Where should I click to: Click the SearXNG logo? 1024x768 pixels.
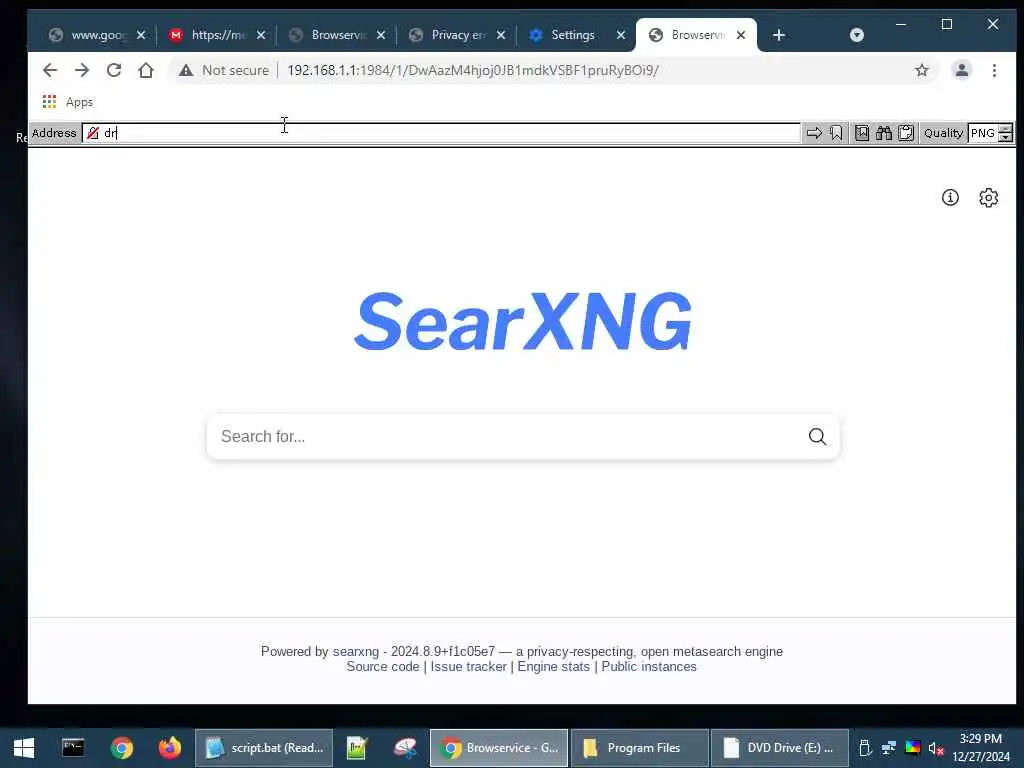point(522,322)
